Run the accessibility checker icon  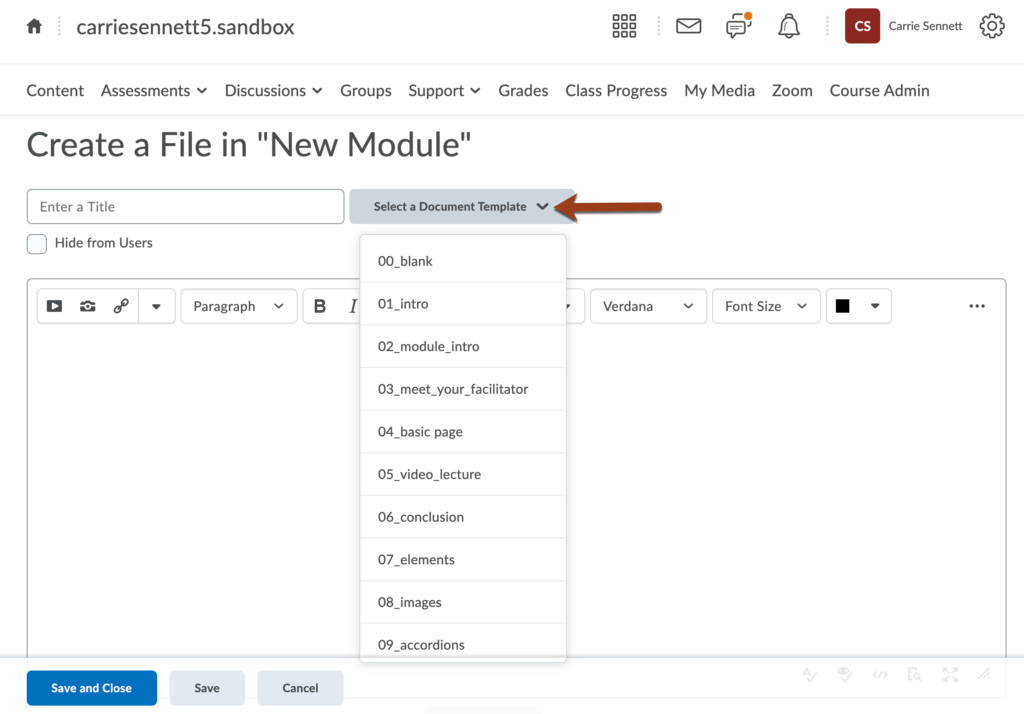pos(844,675)
